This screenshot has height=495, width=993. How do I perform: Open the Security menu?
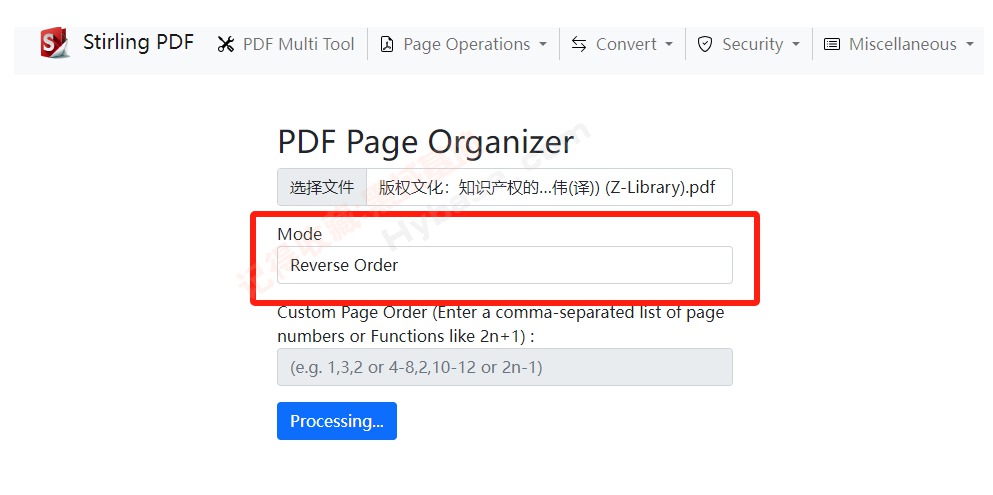(749, 44)
